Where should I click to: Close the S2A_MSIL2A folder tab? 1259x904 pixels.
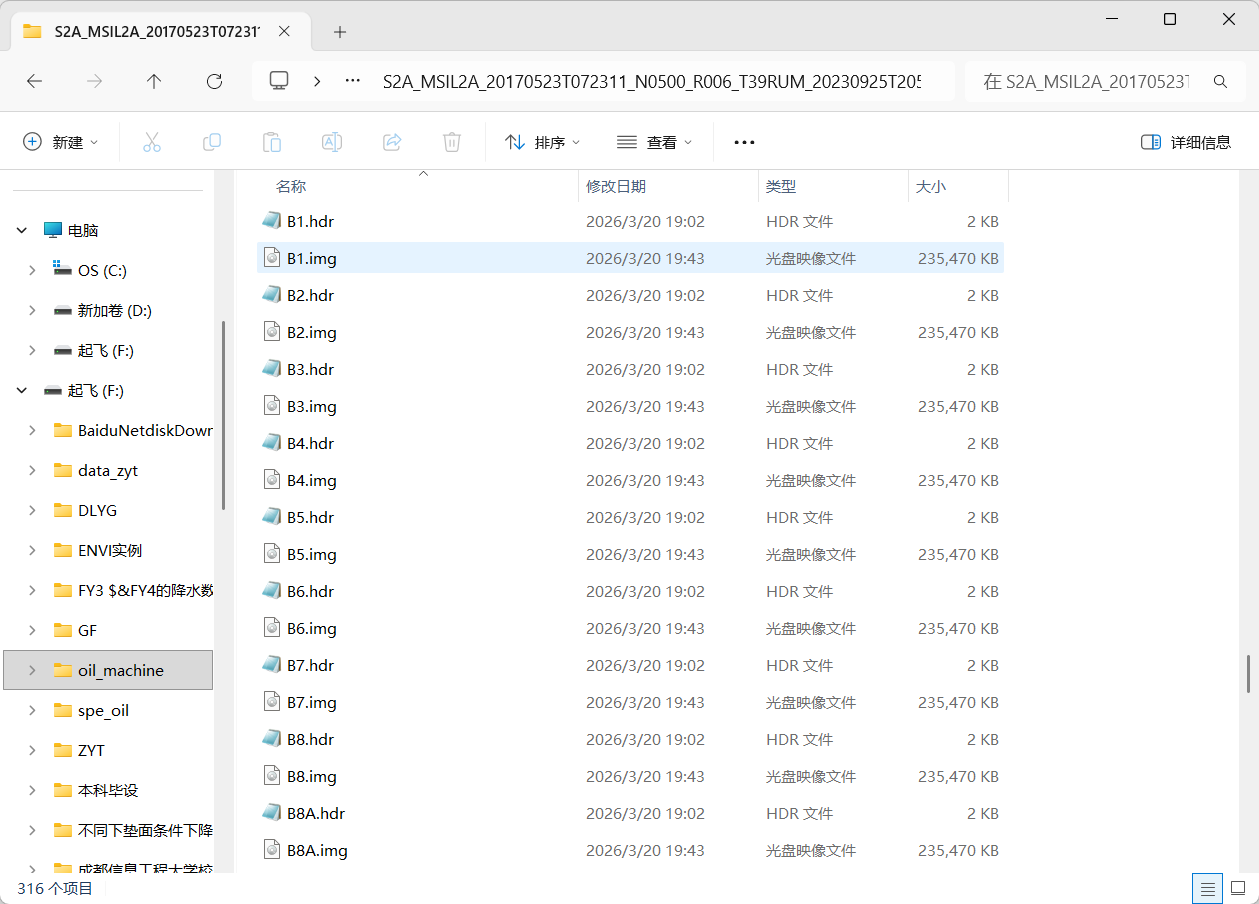pyautogui.click(x=284, y=31)
